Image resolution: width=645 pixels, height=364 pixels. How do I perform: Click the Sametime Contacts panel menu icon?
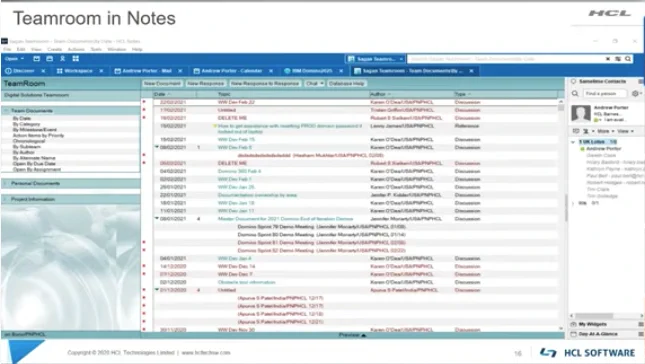tap(640, 81)
